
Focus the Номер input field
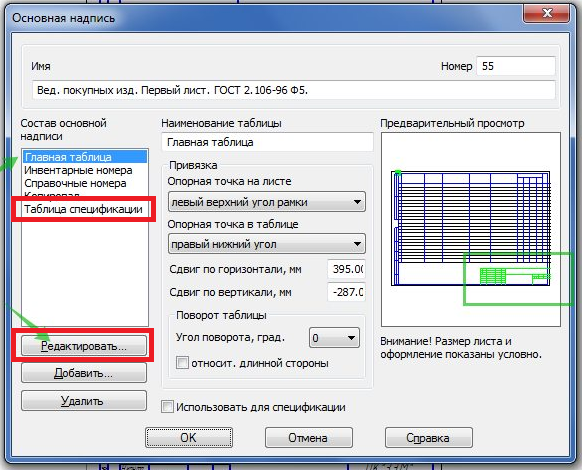pyautogui.click(x=516, y=66)
